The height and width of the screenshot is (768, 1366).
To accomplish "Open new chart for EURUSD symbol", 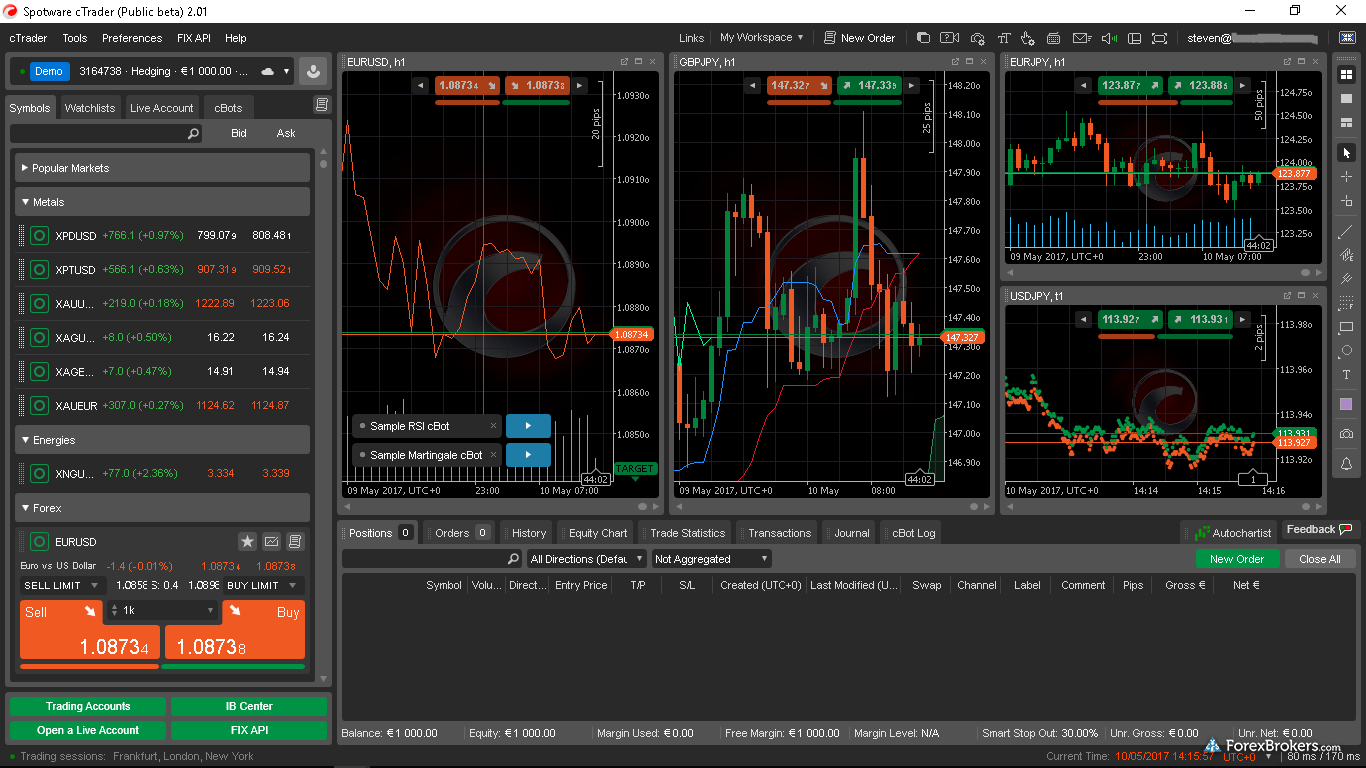I will (x=271, y=541).
